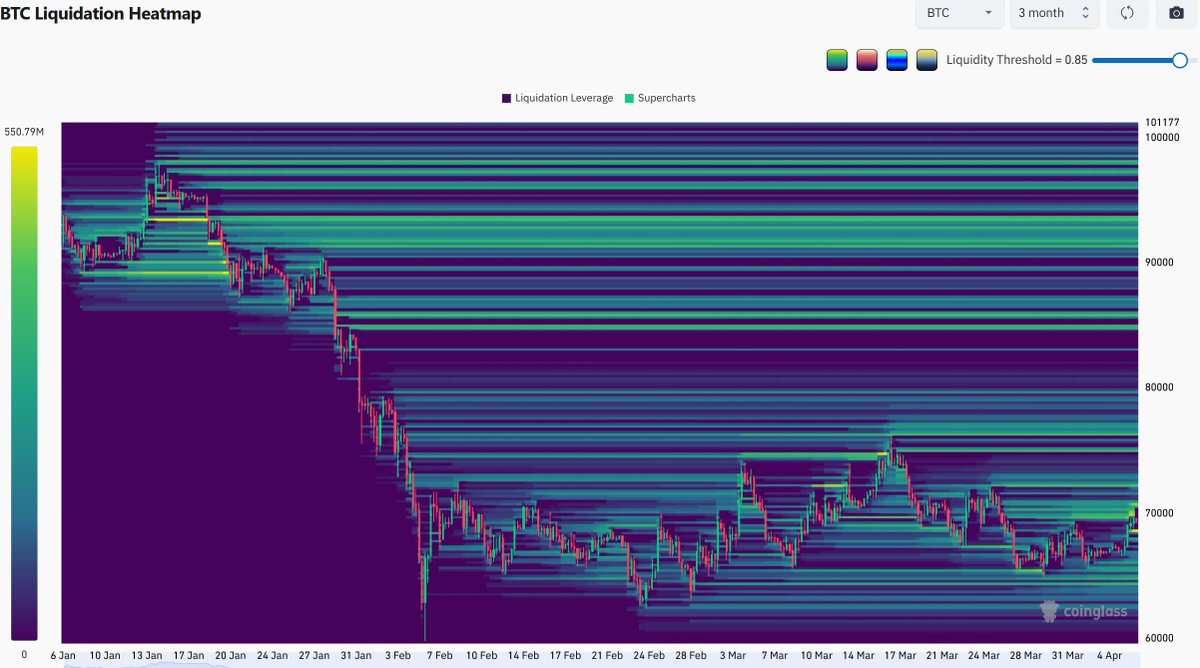The width and height of the screenshot is (1200, 668).
Task: Click the refresh chart icon
Action: coord(1127,13)
